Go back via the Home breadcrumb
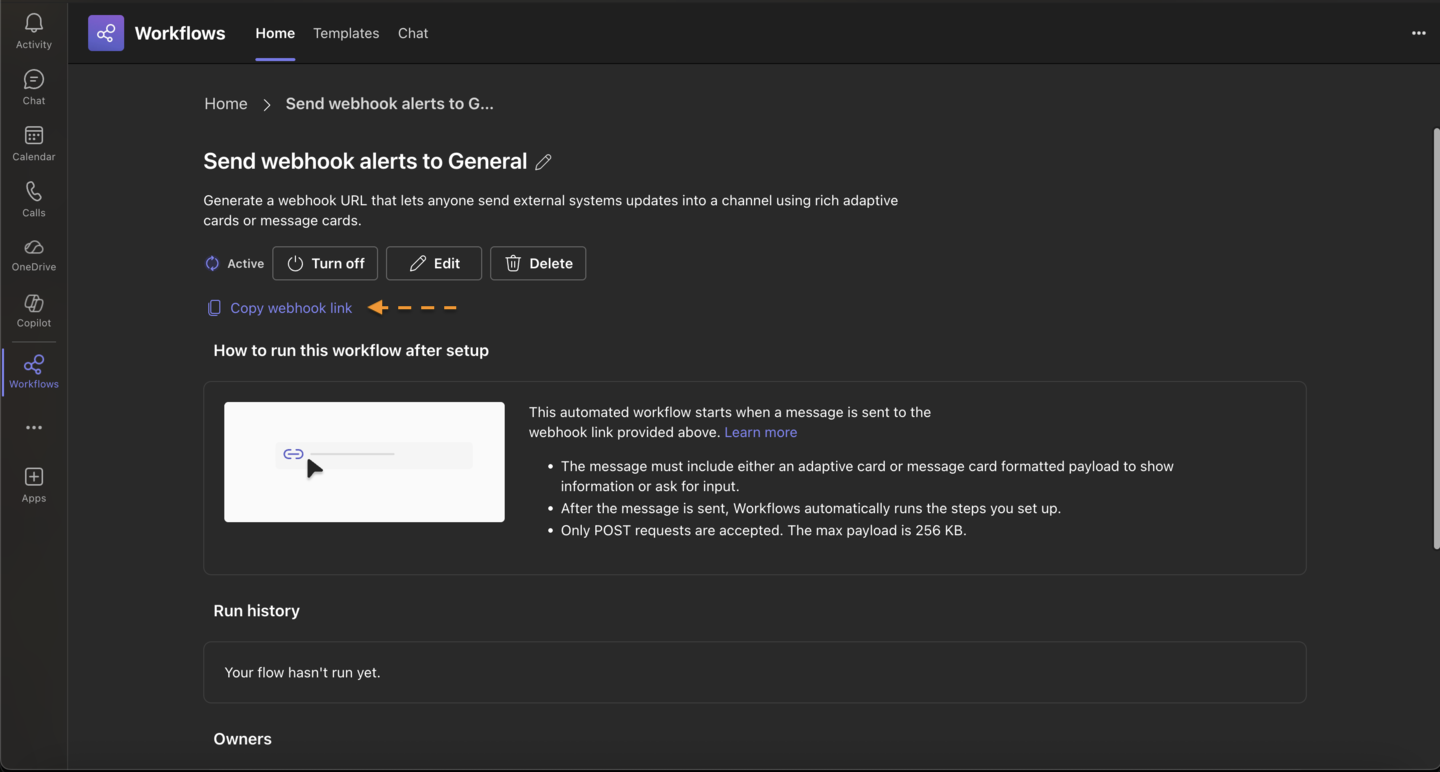 (x=225, y=103)
